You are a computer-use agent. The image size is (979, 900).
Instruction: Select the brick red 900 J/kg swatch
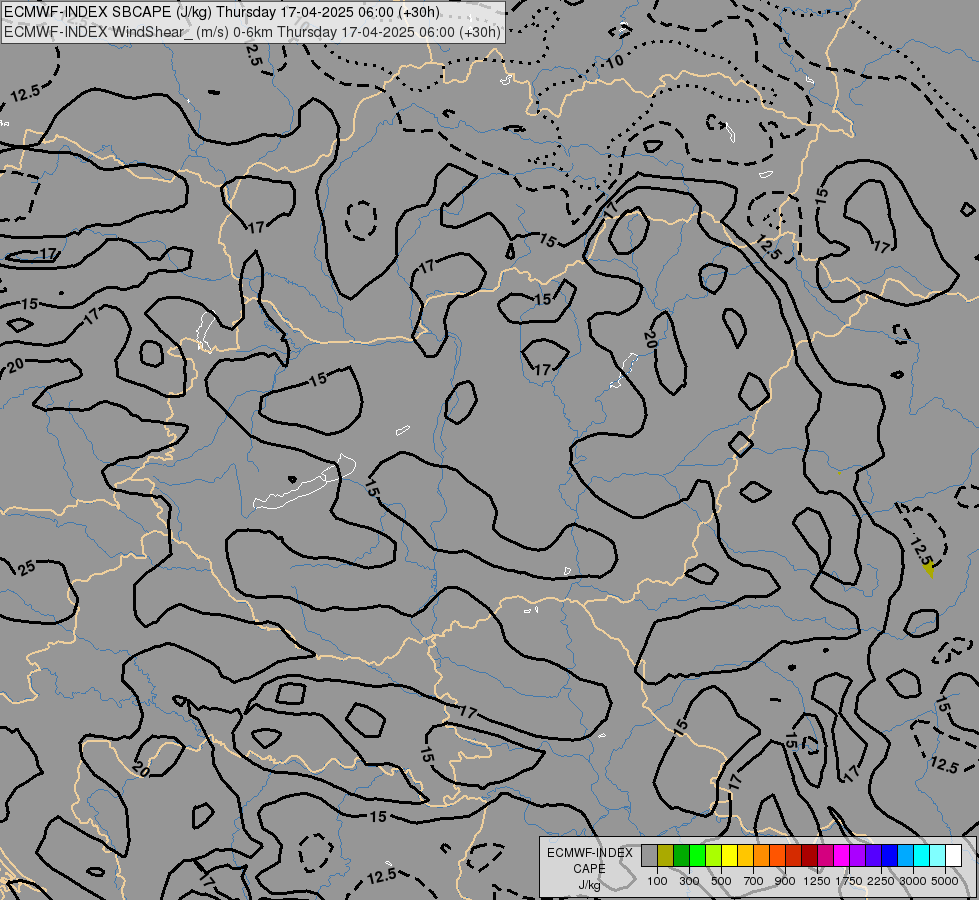click(794, 856)
